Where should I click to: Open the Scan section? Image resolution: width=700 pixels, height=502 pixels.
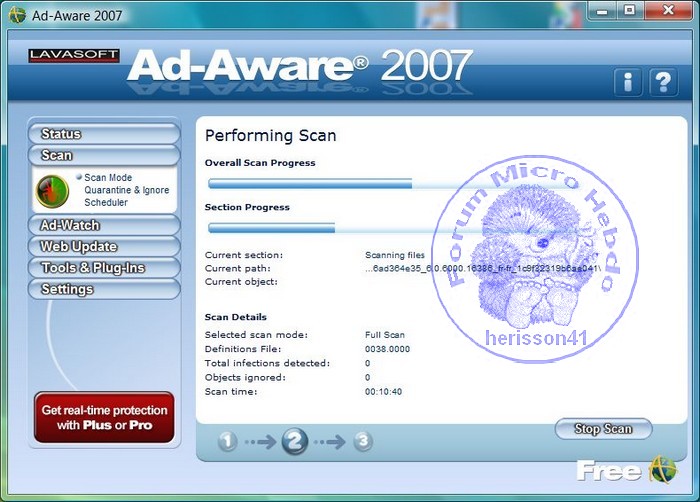104,155
